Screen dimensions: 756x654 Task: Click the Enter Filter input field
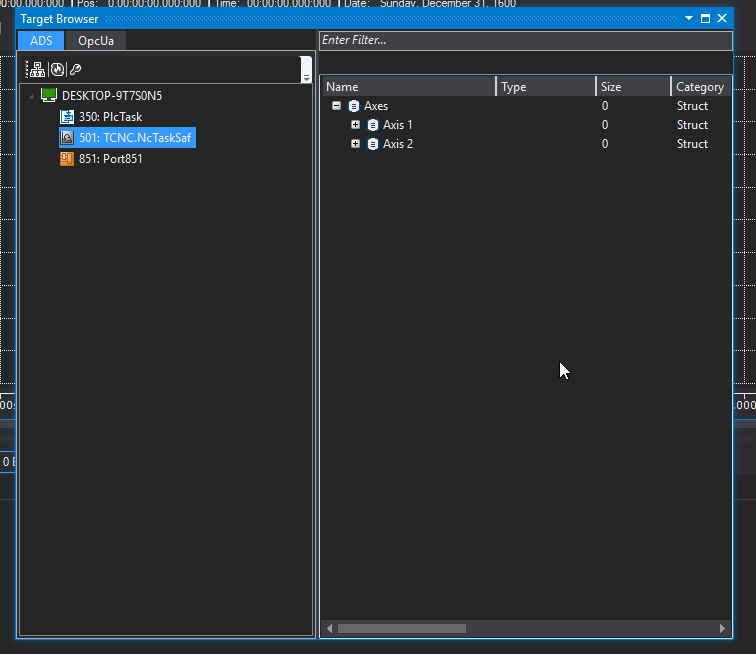click(526, 40)
